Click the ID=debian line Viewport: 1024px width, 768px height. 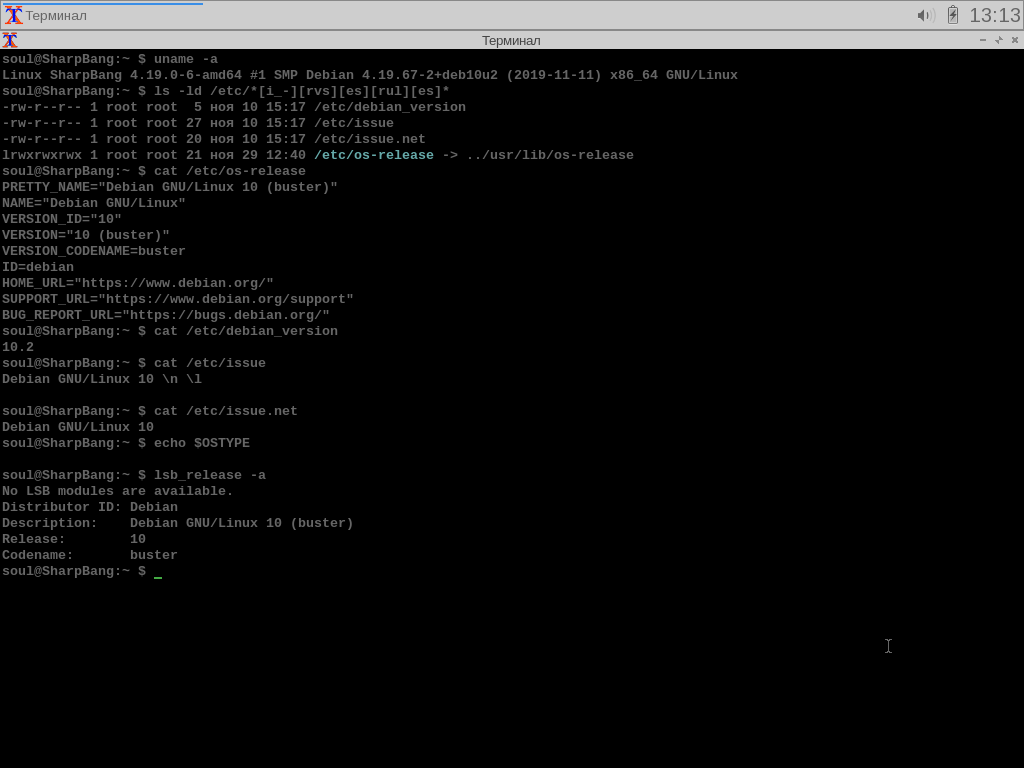click(38, 267)
